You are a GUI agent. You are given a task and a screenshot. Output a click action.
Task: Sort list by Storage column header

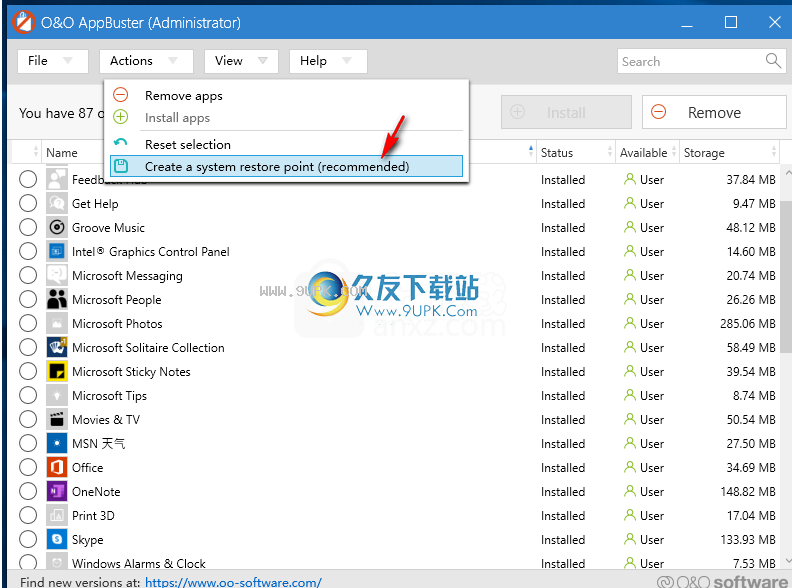729,153
